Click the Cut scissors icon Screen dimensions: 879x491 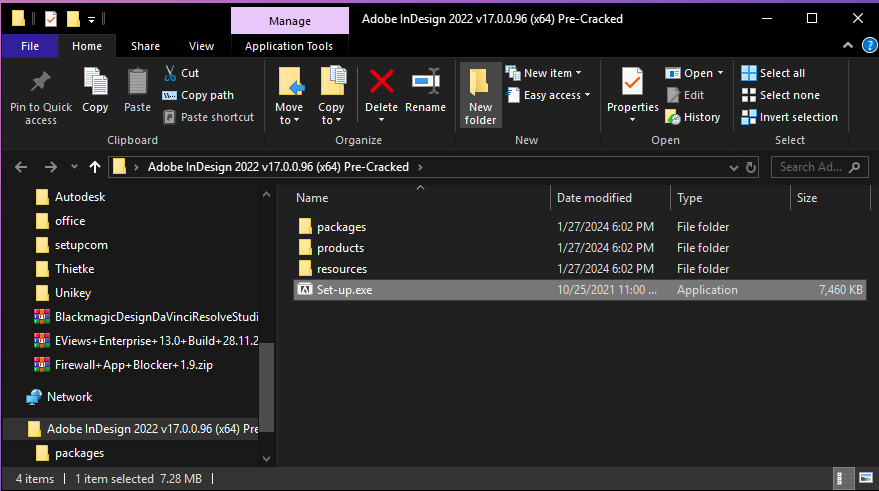[169, 73]
